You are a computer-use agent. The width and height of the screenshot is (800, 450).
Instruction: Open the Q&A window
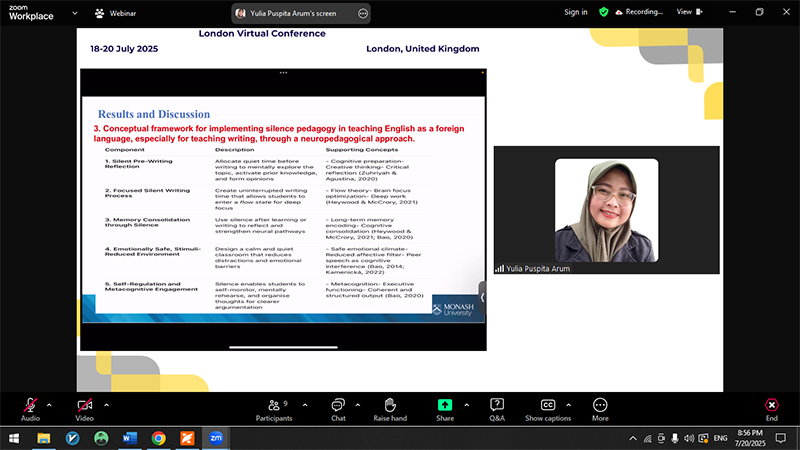497,406
